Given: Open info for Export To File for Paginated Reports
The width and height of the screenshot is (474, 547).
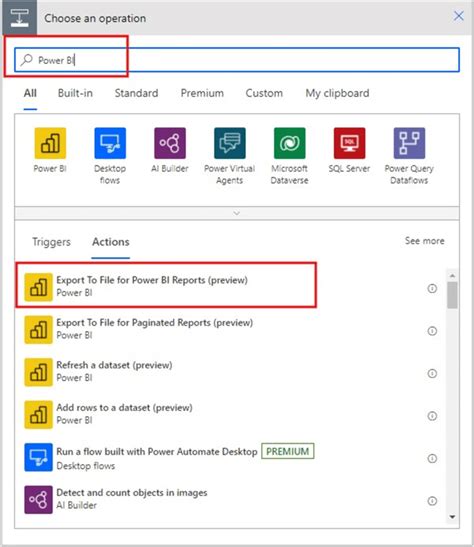Looking at the screenshot, I should point(432,331).
